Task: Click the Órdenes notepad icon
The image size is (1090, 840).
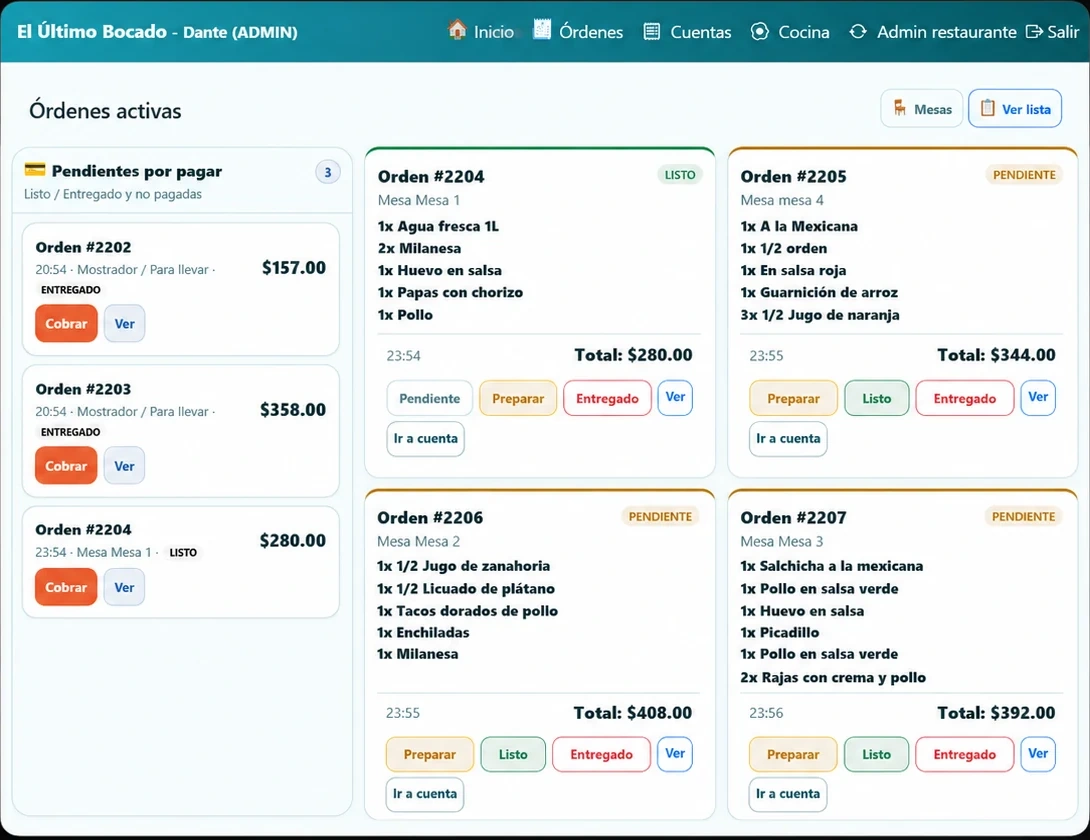Action: (542, 30)
